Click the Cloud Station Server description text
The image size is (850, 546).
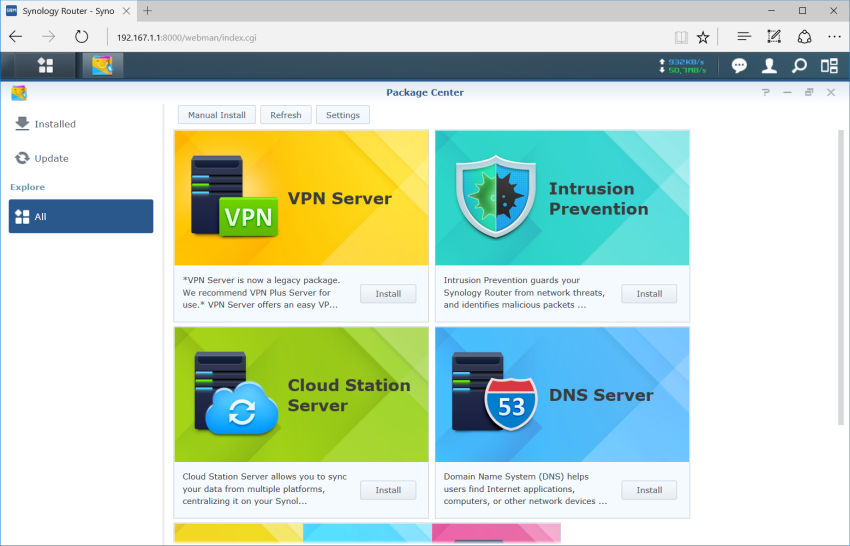click(x=265, y=489)
